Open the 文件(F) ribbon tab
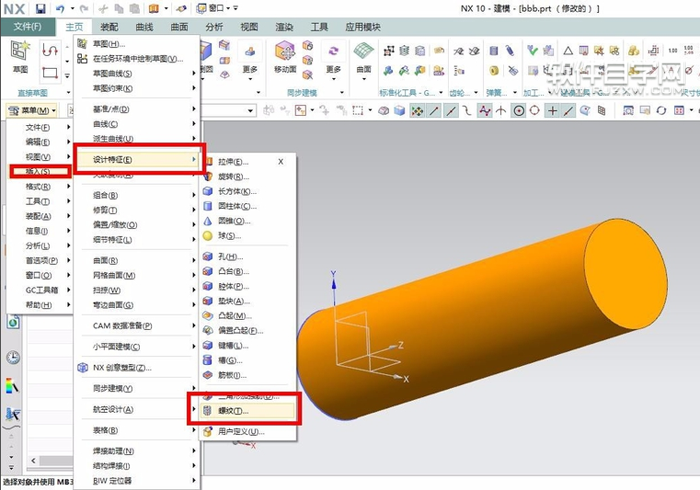 [28, 27]
